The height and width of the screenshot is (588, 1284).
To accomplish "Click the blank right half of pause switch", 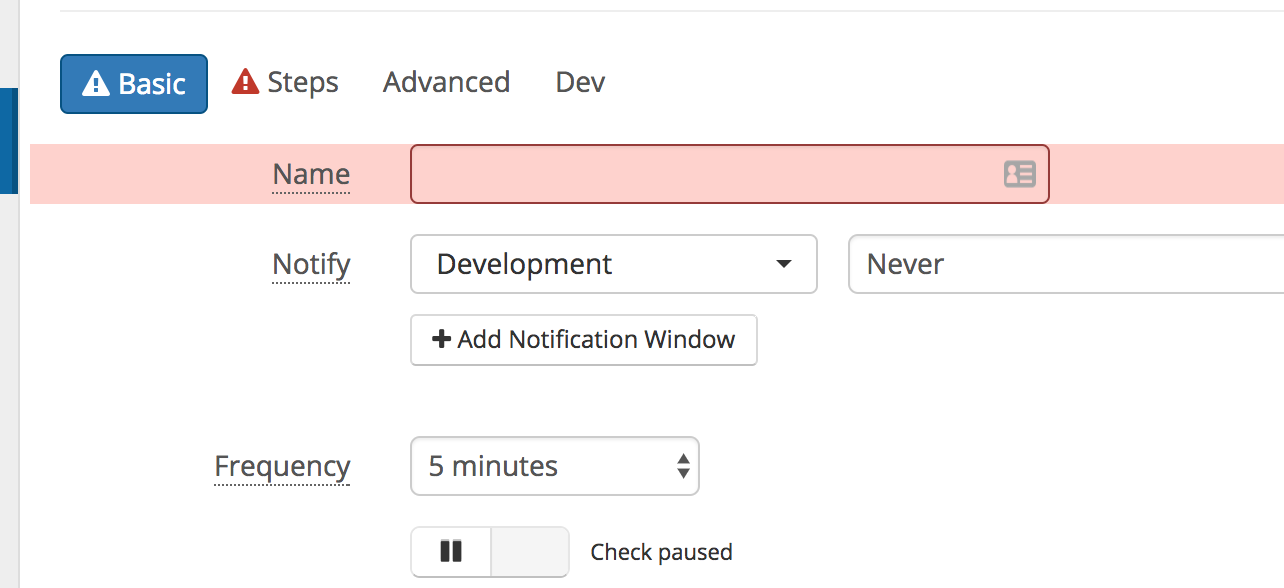I will click(530, 552).
